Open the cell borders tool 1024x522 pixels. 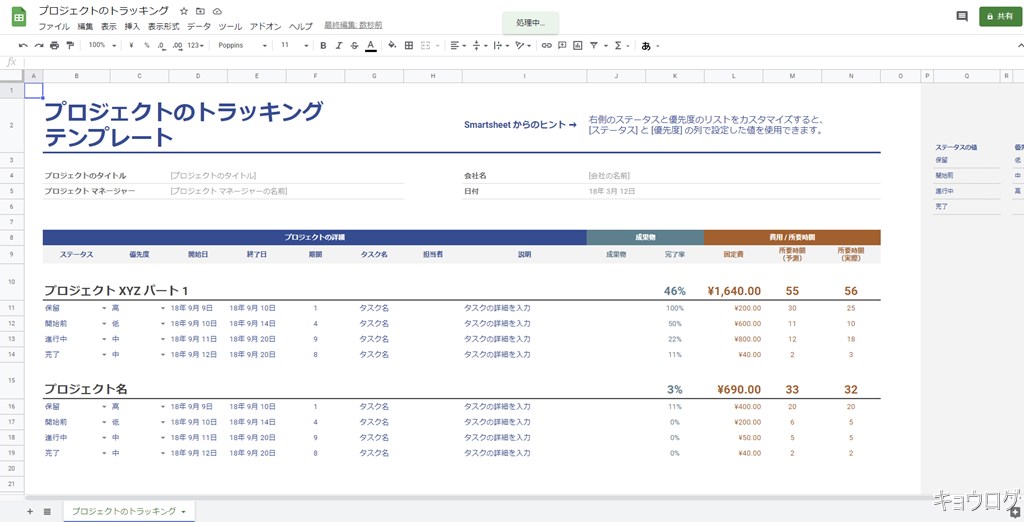[409, 46]
